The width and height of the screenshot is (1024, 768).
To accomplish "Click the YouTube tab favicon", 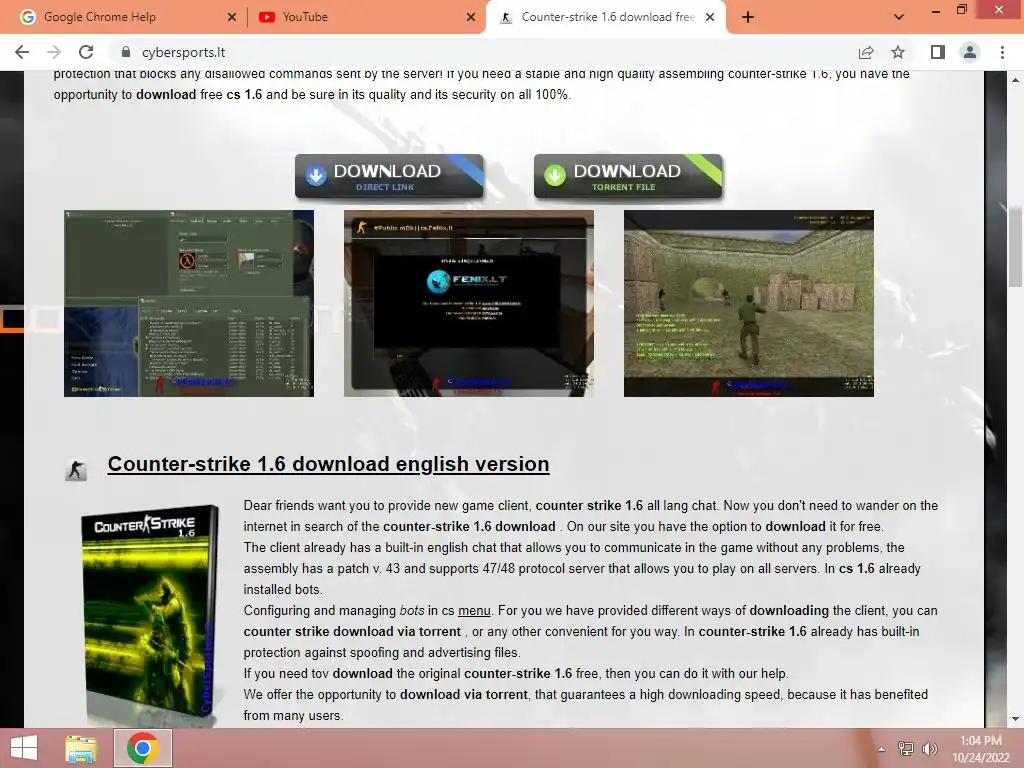I will 267,17.
